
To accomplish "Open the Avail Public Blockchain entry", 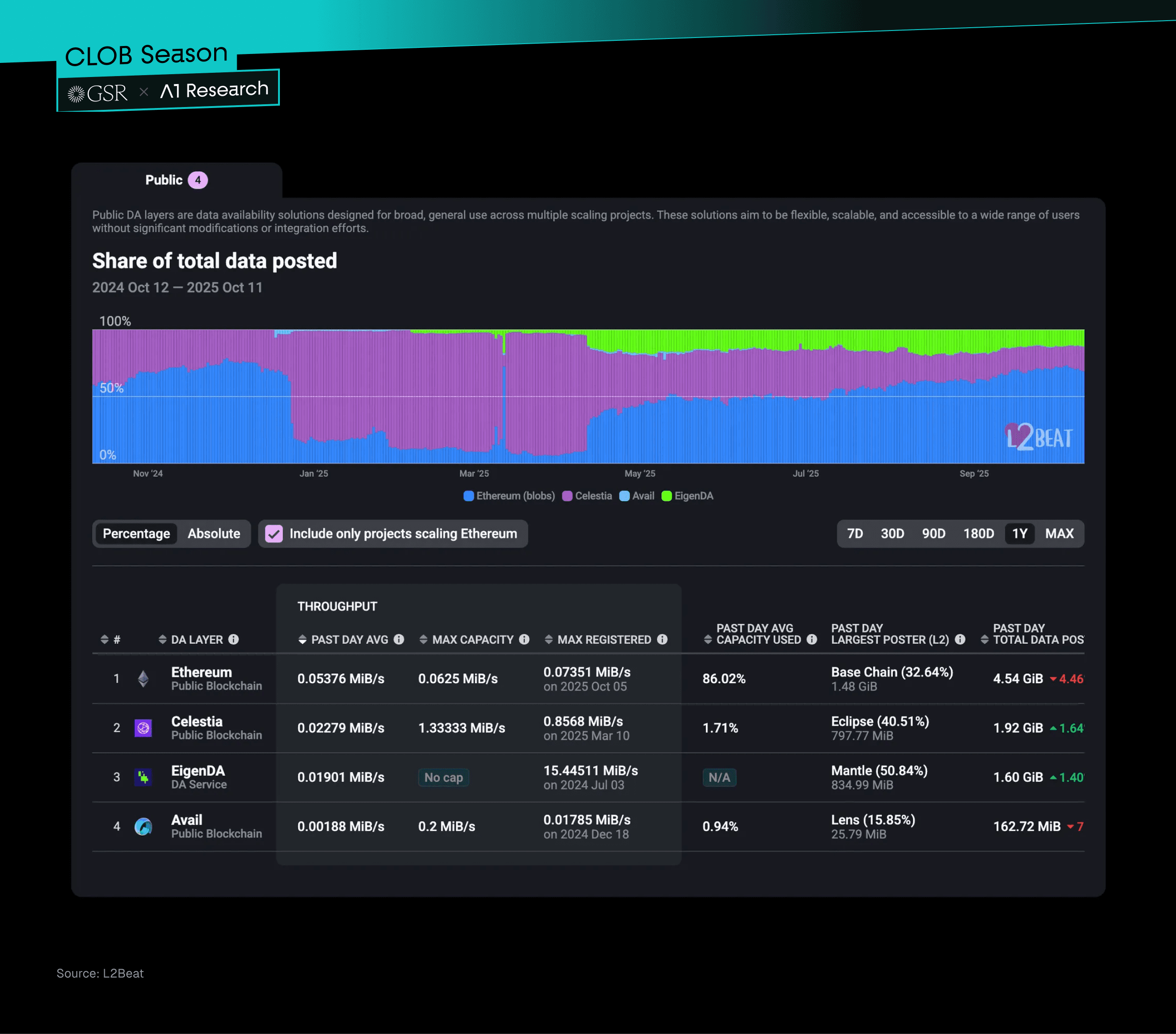I will pos(217,827).
